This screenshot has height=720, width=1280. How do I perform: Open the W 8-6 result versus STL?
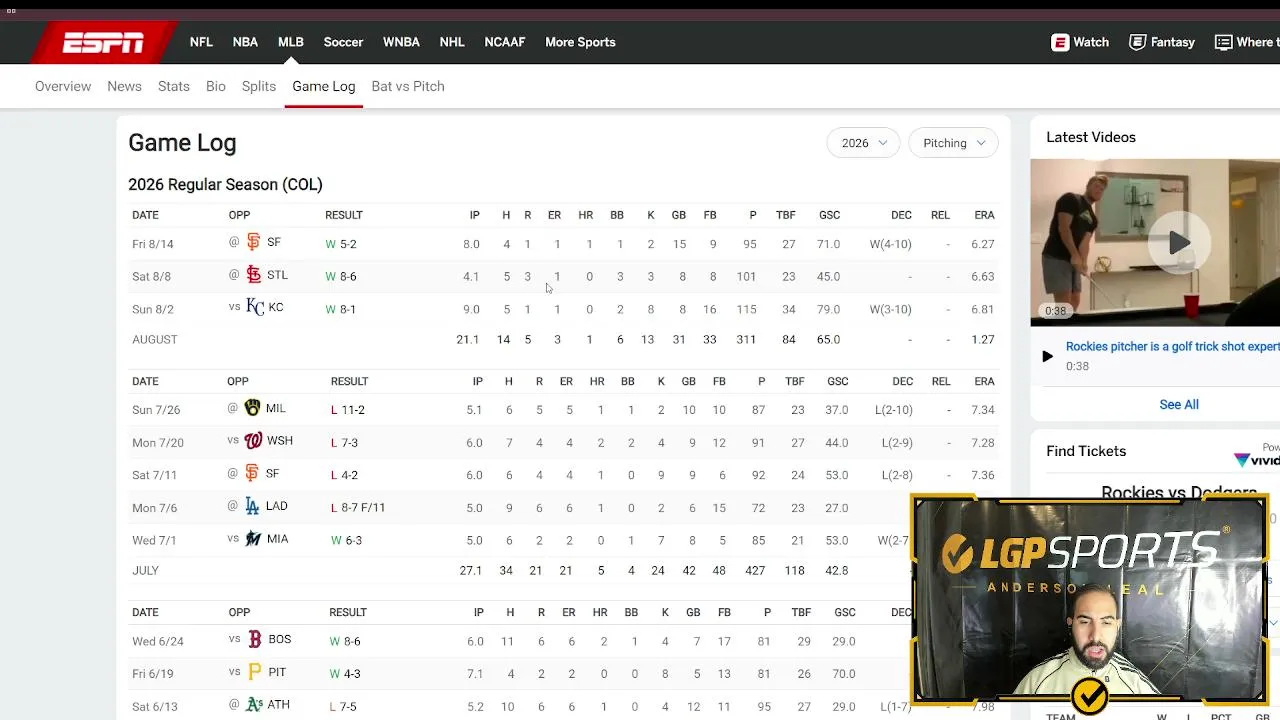341,276
